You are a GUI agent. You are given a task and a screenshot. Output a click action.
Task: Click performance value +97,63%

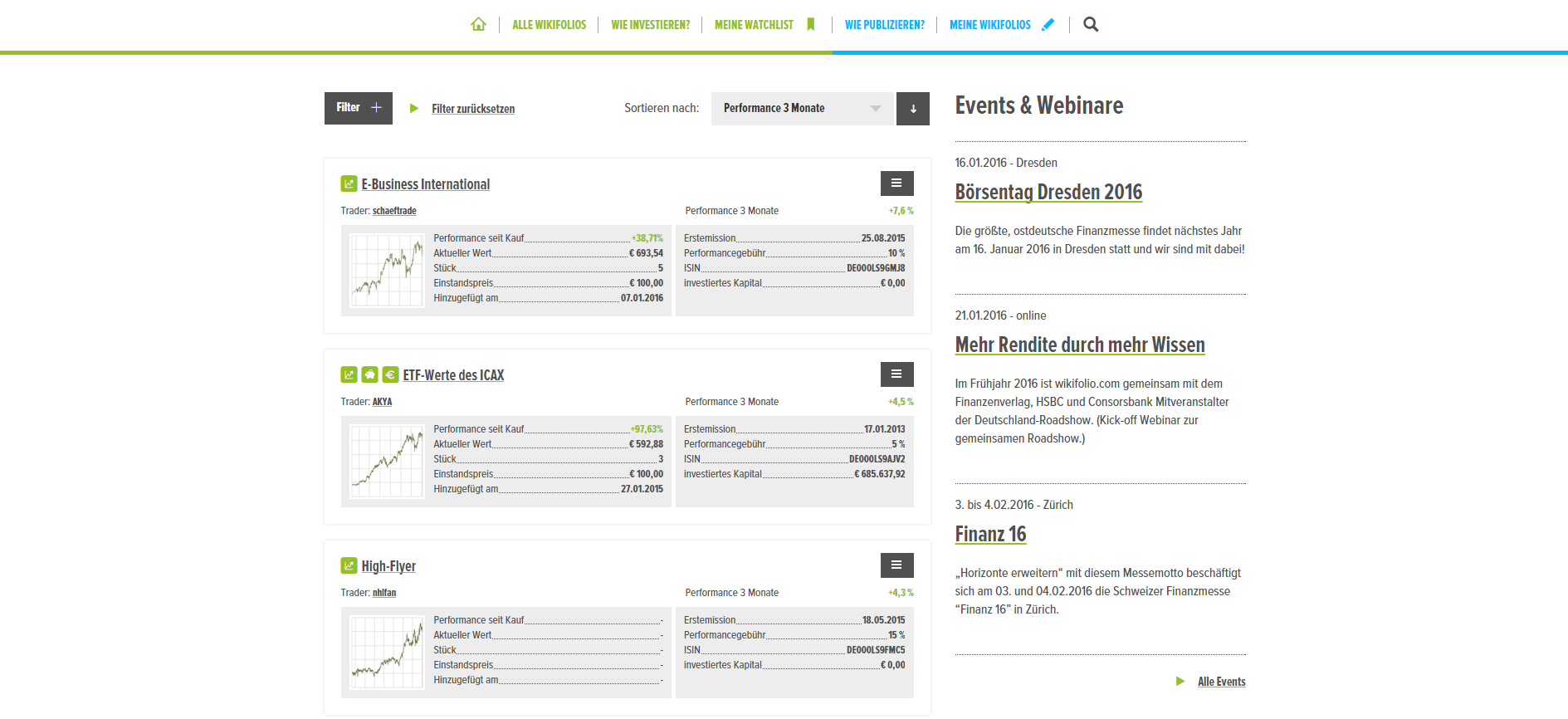[x=647, y=429]
